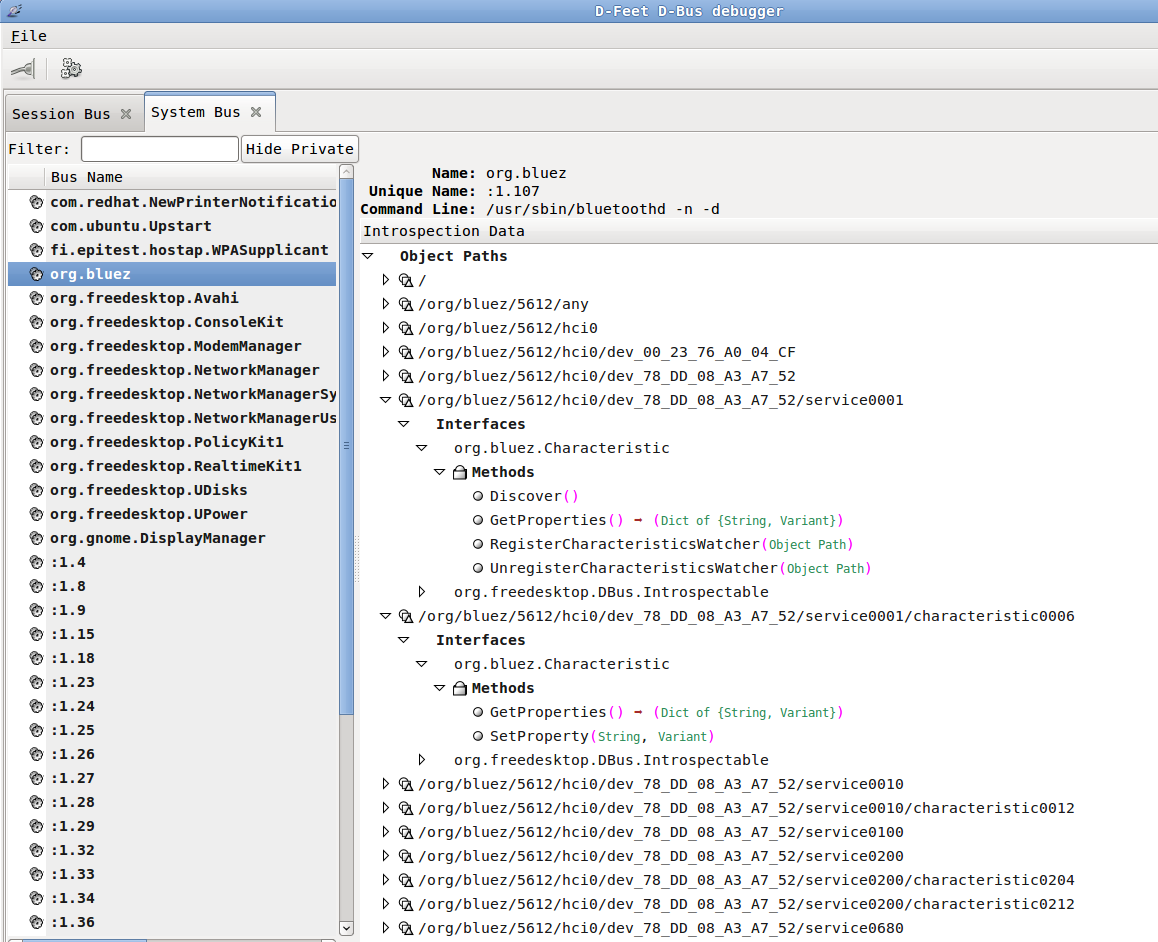Select GetProperties() under characteristic0006
The width and height of the screenshot is (1158, 942).
(666, 712)
